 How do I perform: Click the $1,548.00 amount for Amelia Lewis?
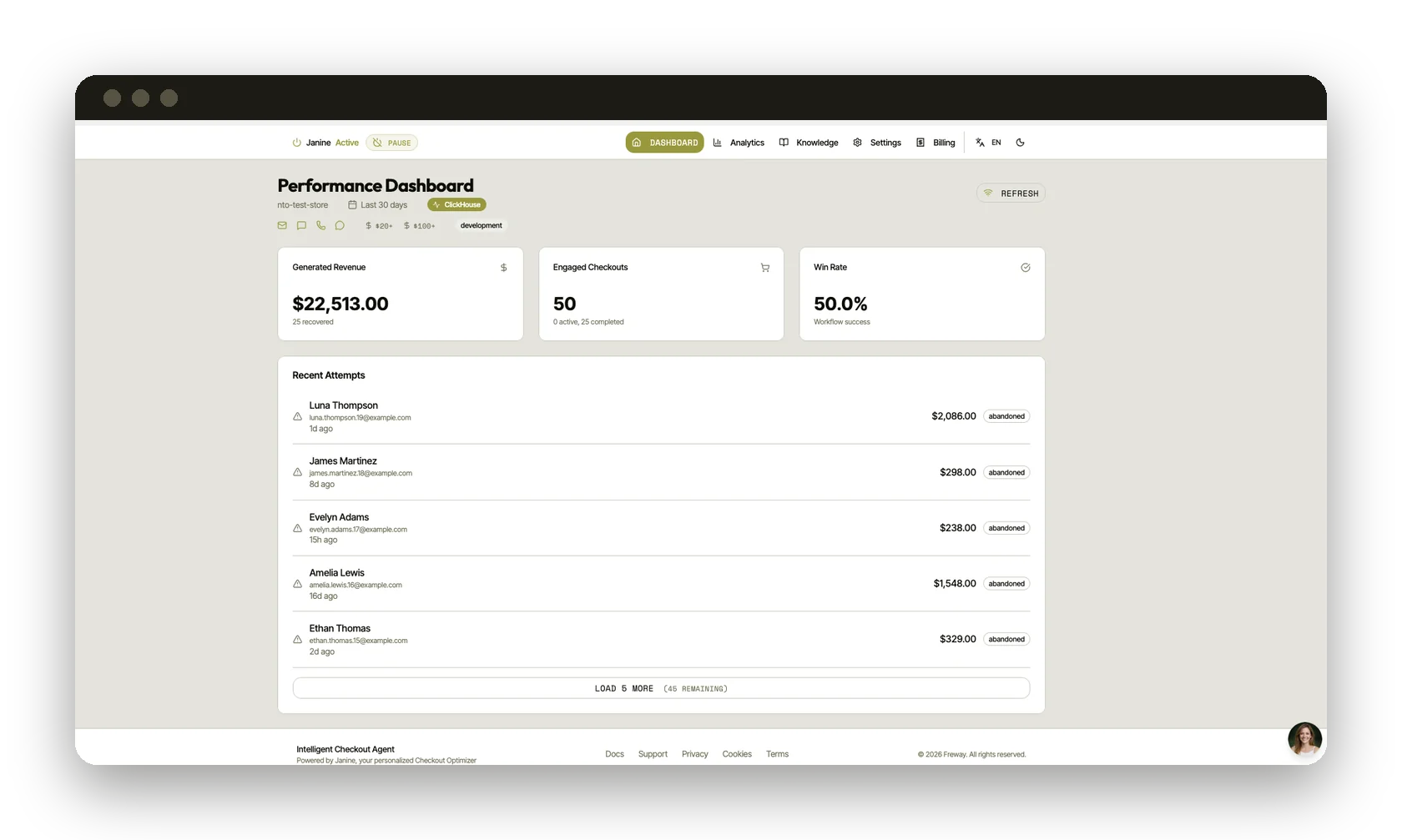tap(954, 584)
